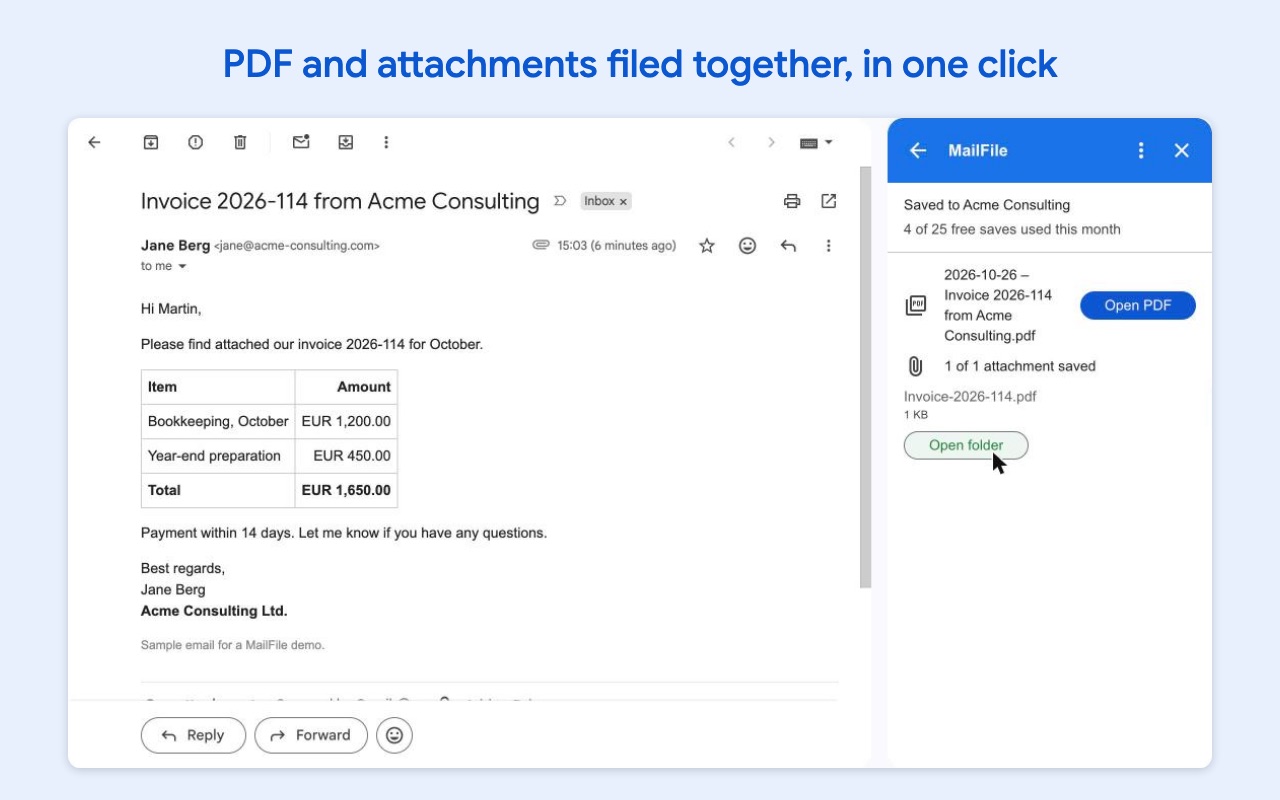Report email as spam
Viewport: 1280px width, 800px height.
click(195, 142)
